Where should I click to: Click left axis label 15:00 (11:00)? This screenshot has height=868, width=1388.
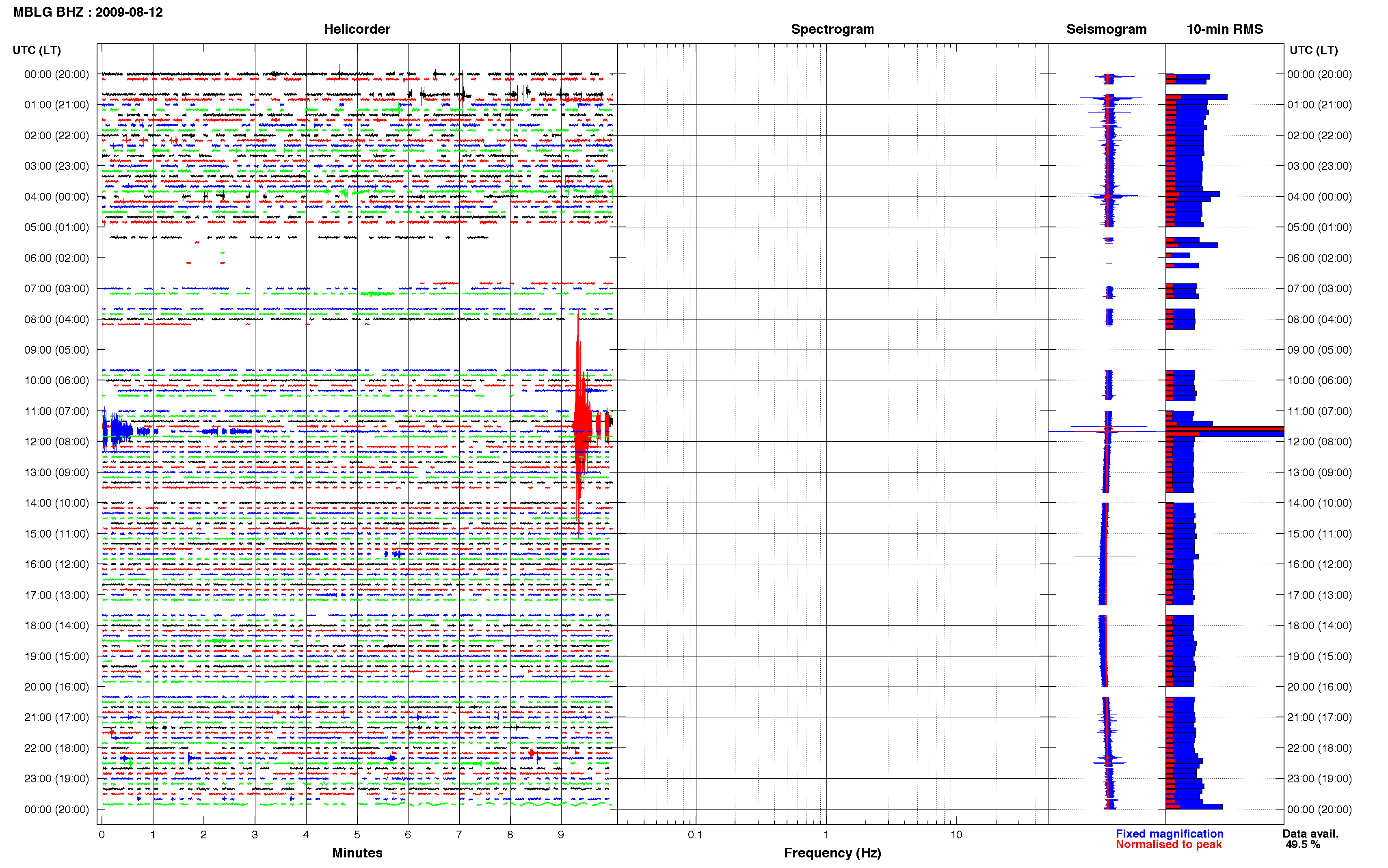pyautogui.click(x=57, y=533)
